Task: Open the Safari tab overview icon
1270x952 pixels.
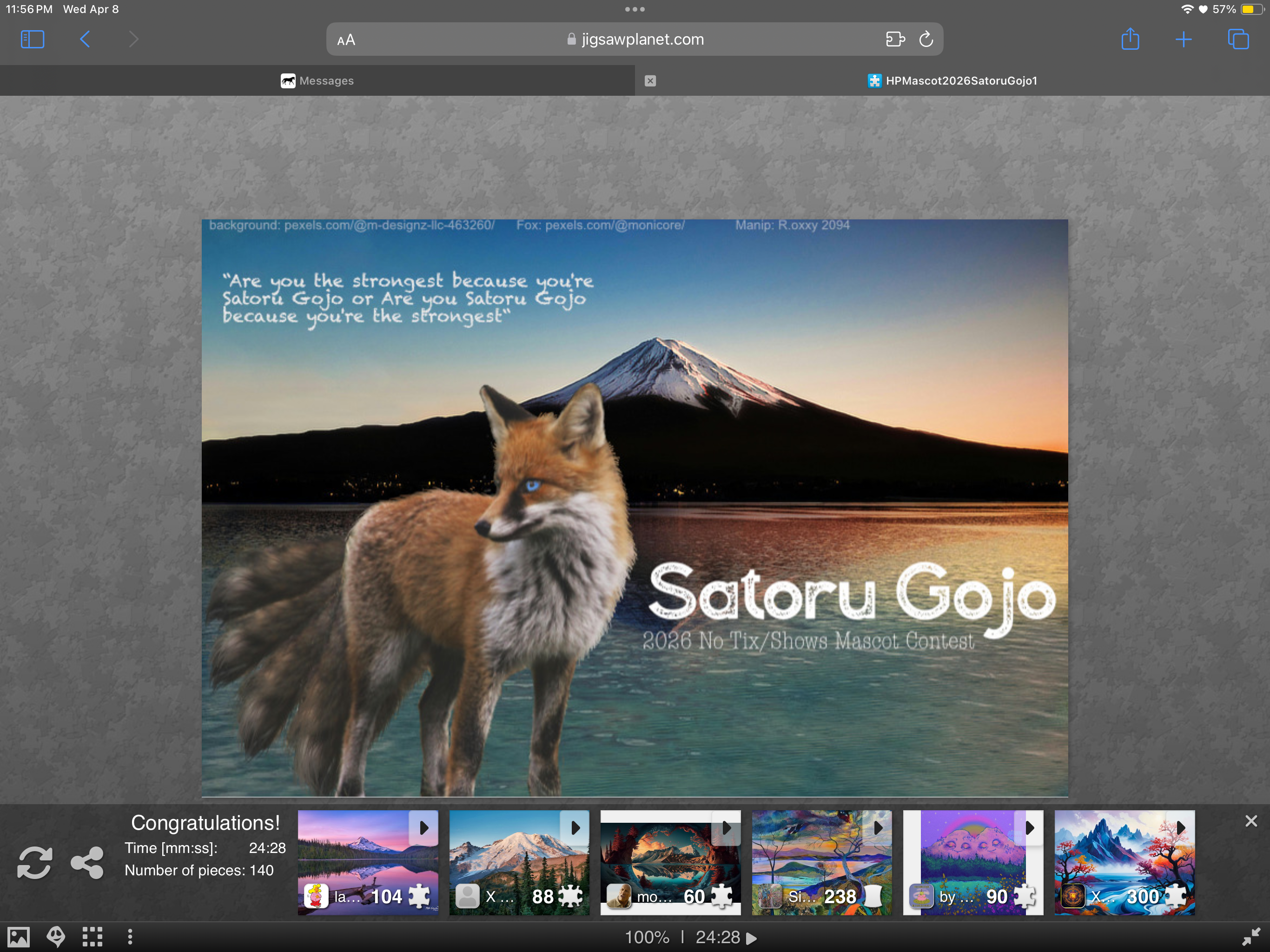Action: coord(1238,40)
